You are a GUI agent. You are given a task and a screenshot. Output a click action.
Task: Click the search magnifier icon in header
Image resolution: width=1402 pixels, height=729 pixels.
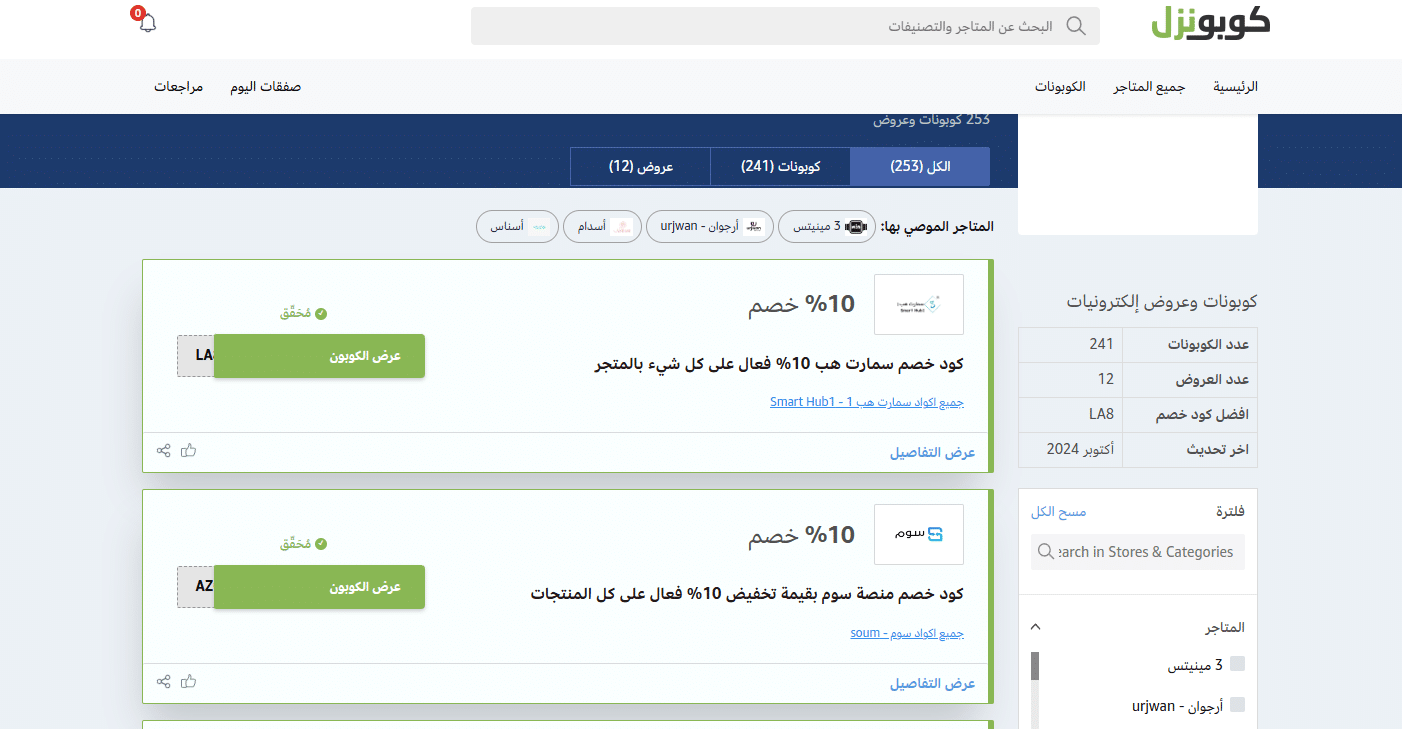[x=1076, y=26]
